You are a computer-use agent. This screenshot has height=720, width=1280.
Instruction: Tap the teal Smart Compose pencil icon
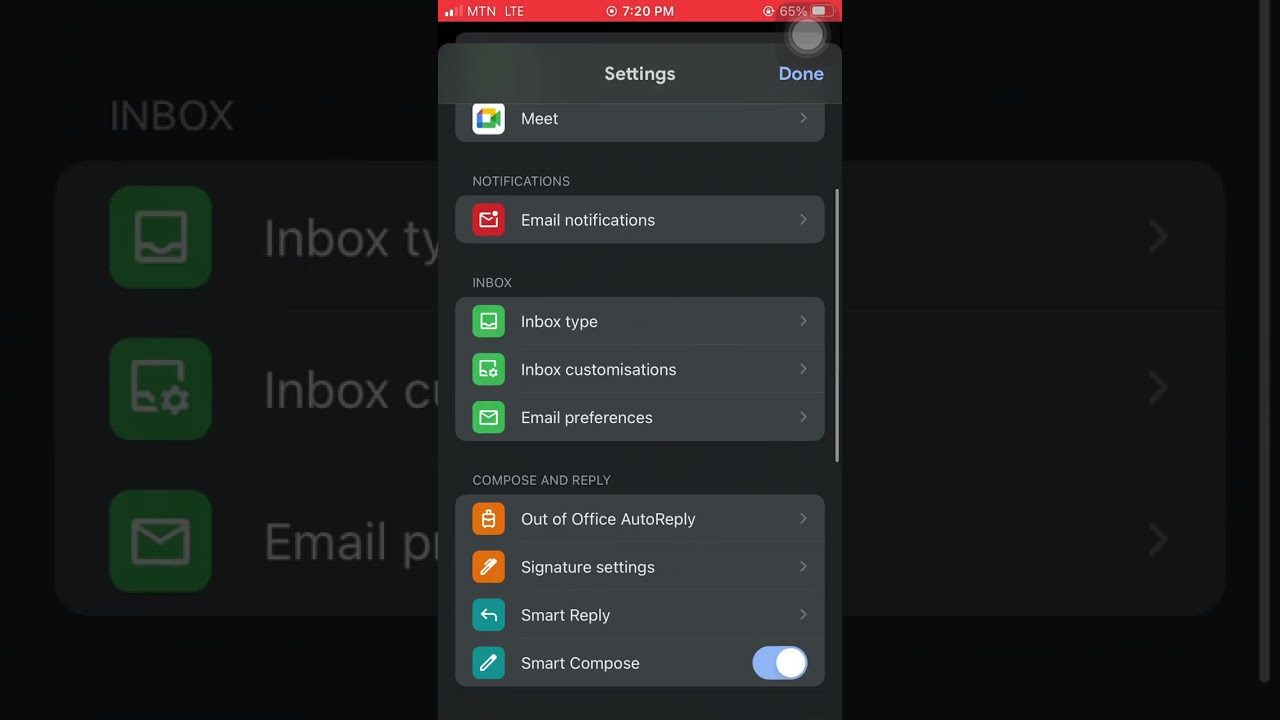click(488, 663)
